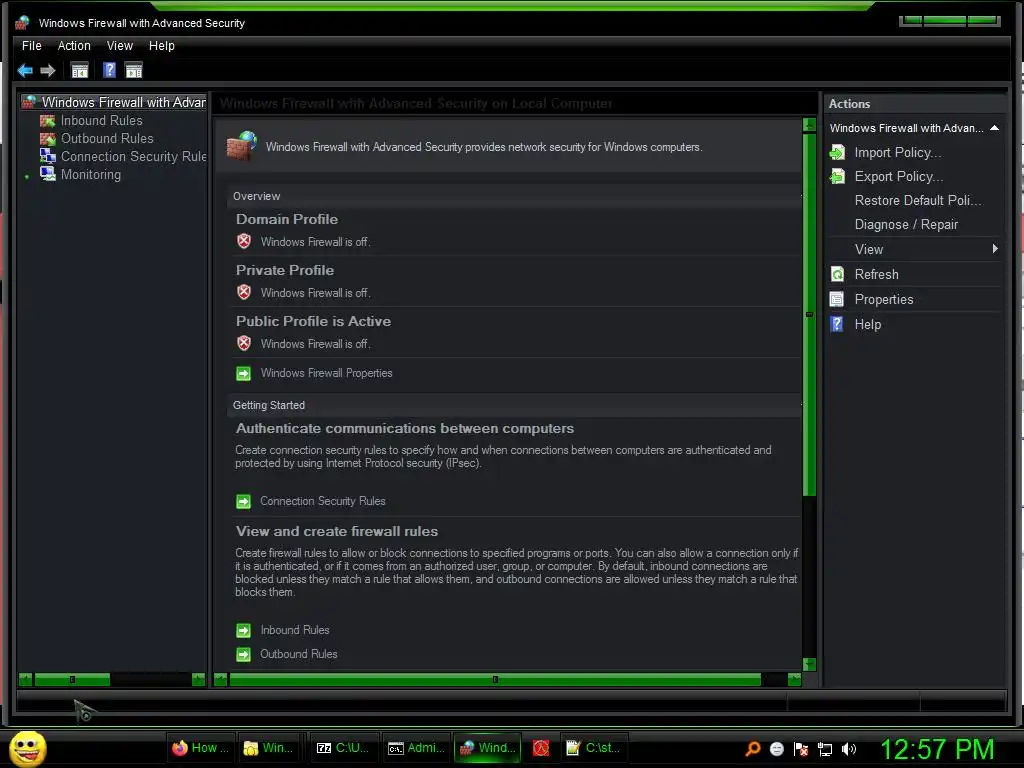Click Public Profile is Active heading
This screenshot has height=768, width=1024.
click(x=313, y=321)
